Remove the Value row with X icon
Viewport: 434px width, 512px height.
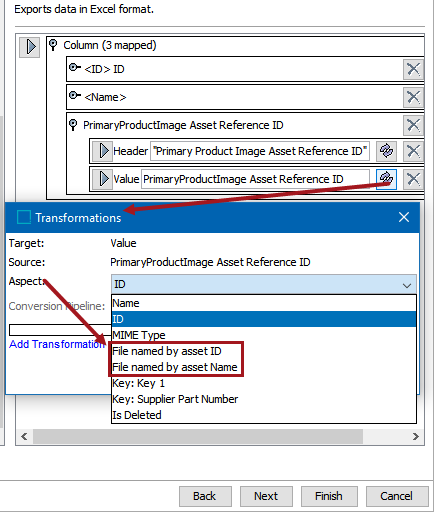(x=413, y=179)
